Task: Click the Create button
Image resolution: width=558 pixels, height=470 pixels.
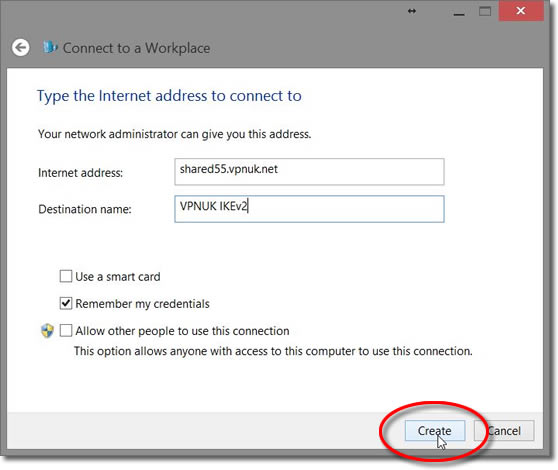Action: tap(435, 431)
